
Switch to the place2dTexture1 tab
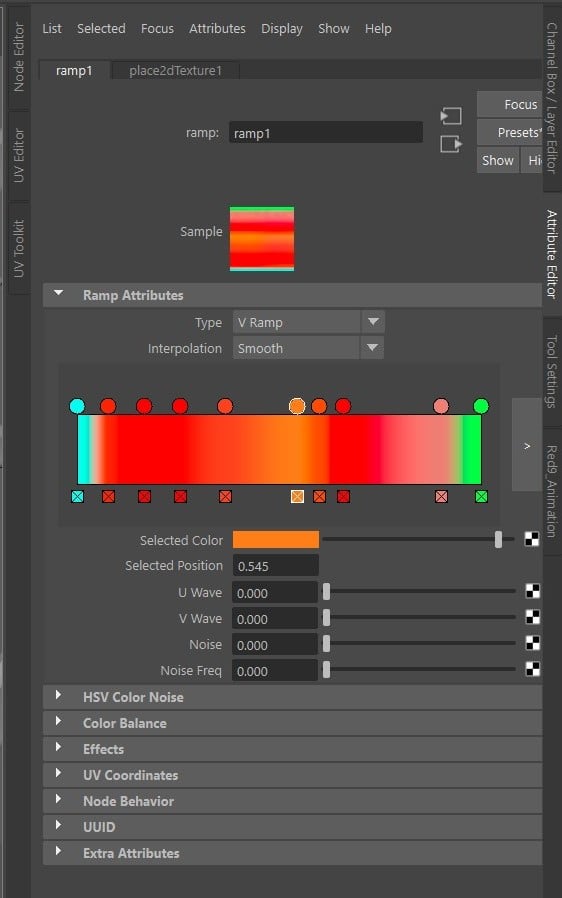tap(175, 70)
